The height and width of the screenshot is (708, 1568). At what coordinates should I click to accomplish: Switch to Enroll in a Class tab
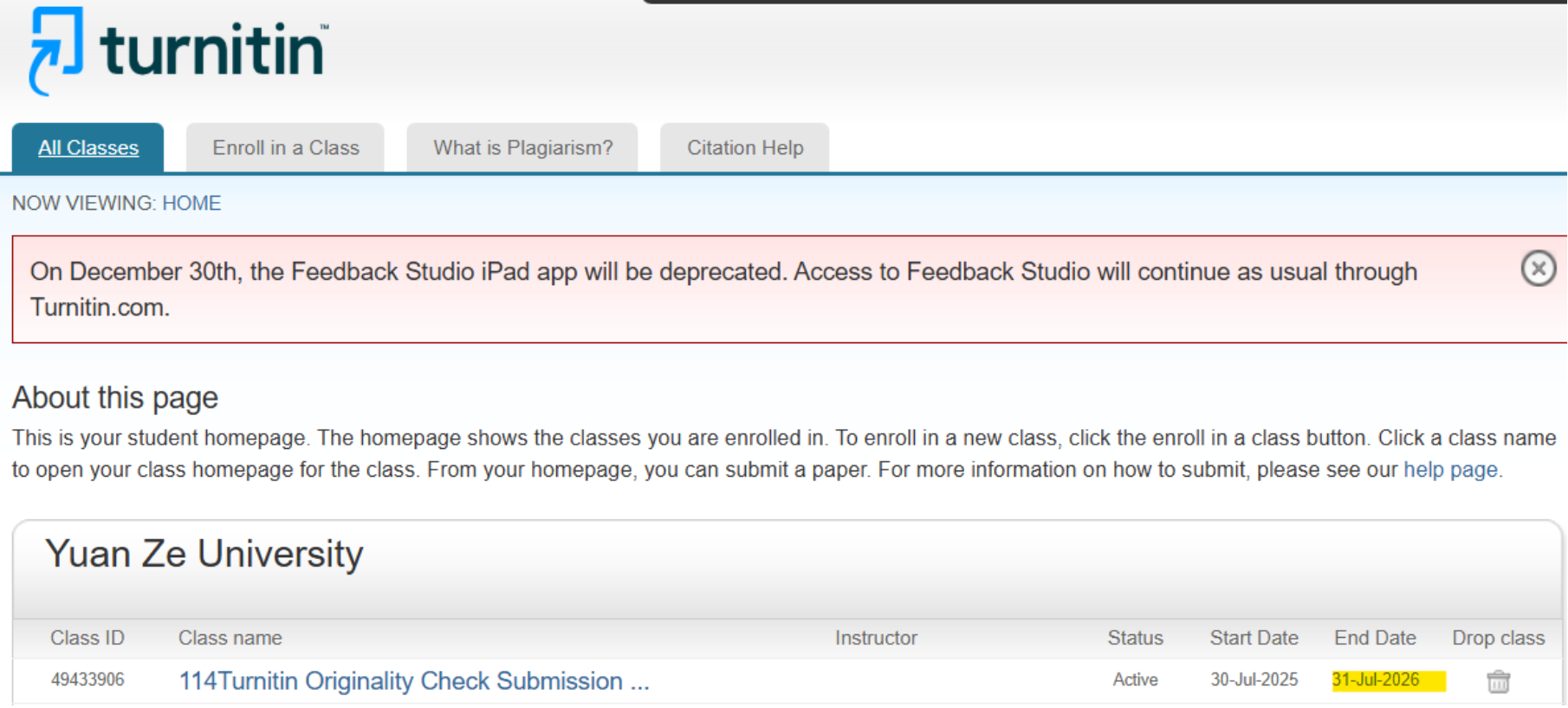[x=286, y=148]
